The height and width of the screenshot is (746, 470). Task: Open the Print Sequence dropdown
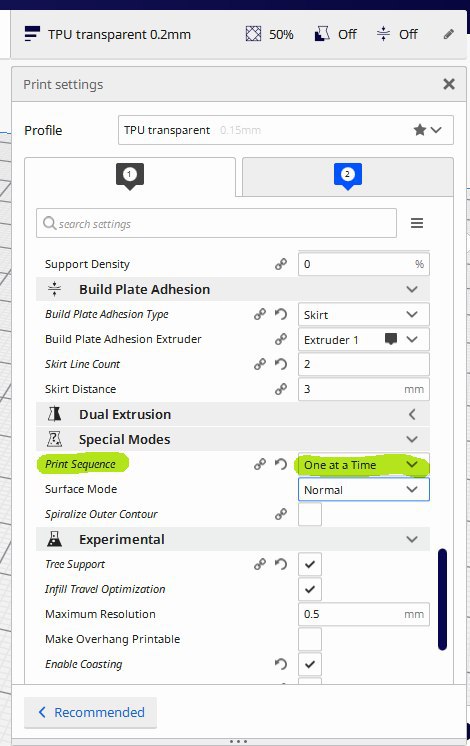(x=363, y=465)
